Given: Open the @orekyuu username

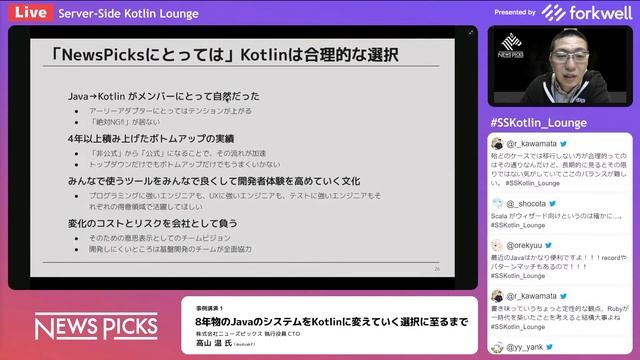Looking at the screenshot, I should point(524,245).
